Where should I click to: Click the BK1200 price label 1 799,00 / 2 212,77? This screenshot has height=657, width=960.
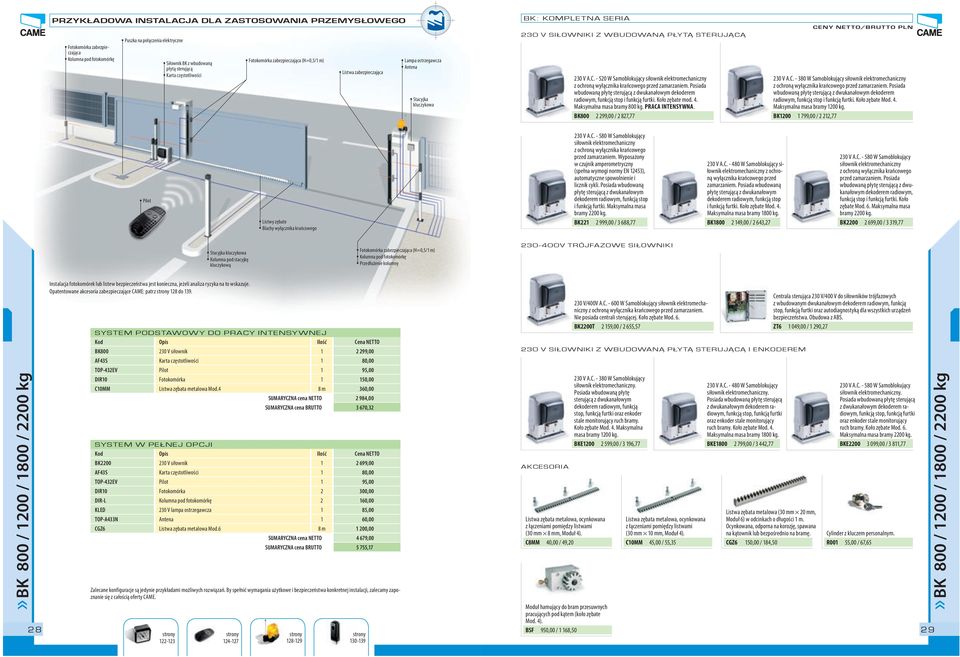click(x=817, y=116)
